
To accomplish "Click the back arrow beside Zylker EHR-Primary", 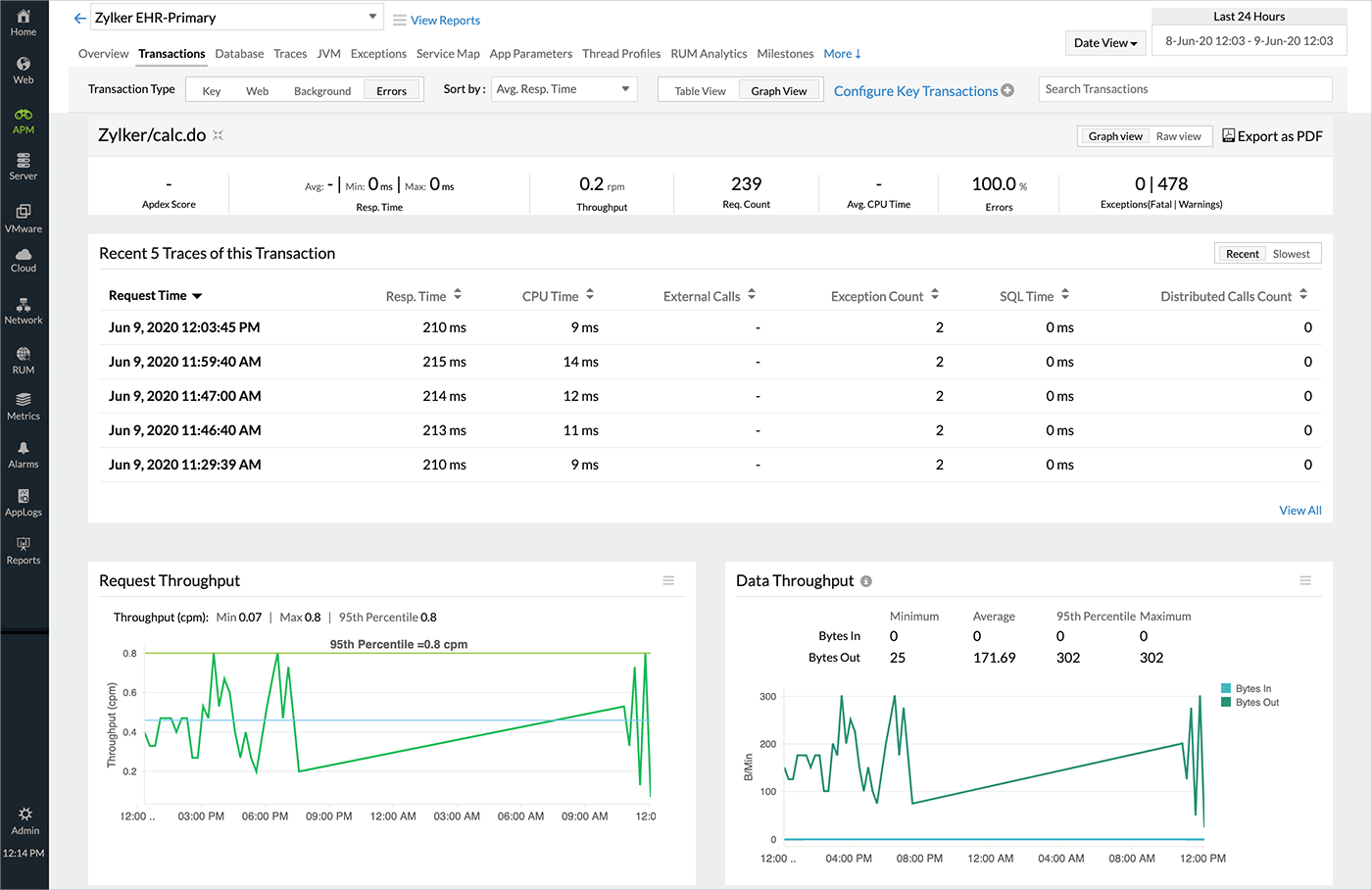I will [80, 18].
